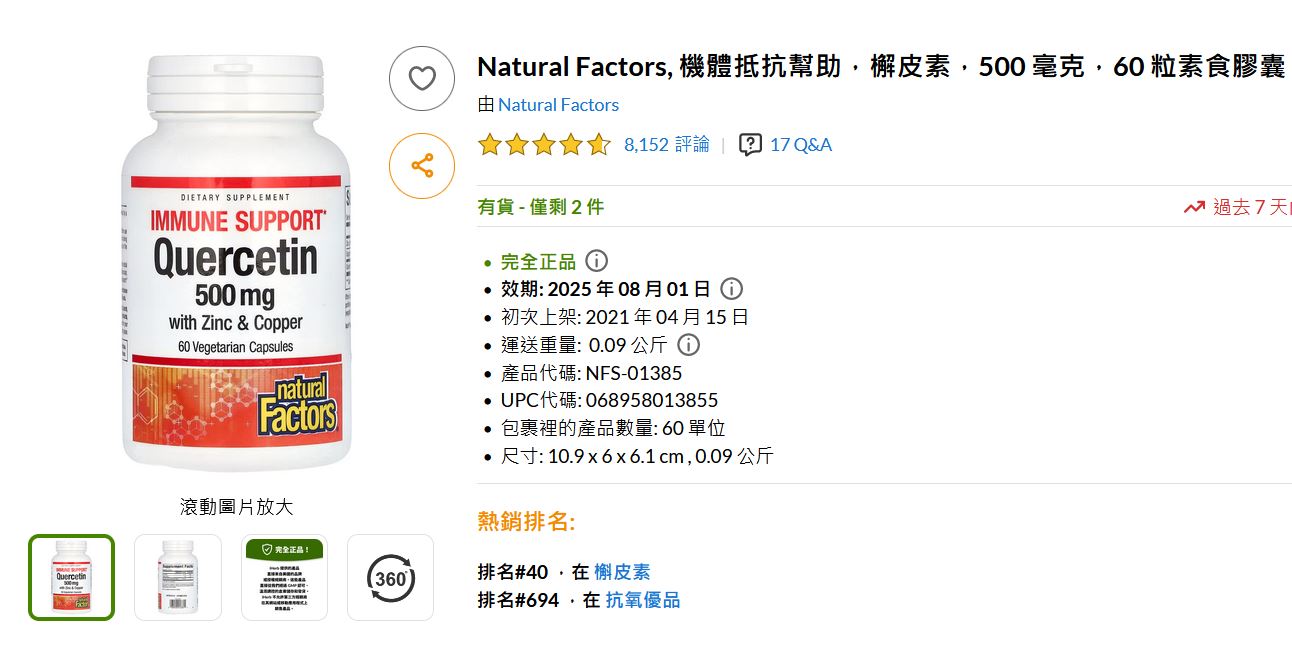Select the green 完全正品 guarantee thumbnail

(x=284, y=577)
